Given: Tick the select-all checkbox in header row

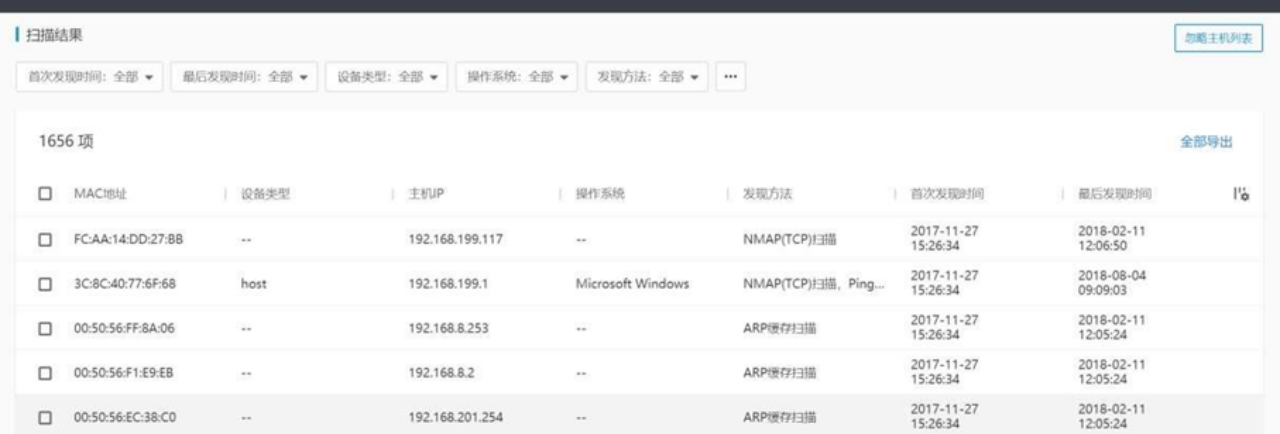Looking at the screenshot, I should 45,194.
